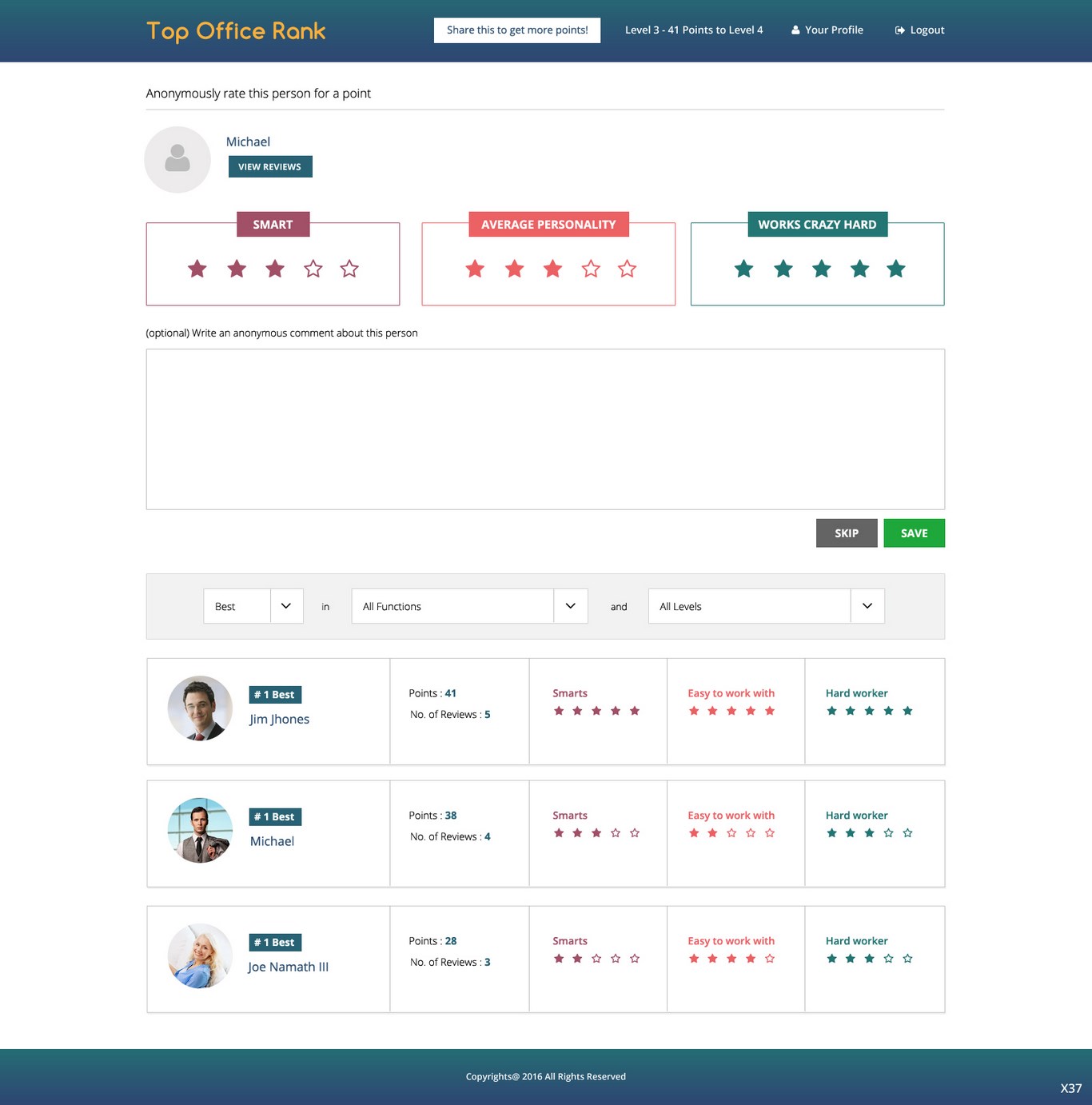This screenshot has width=1092, height=1105.
Task: Rate Smart three stars
Action: (275, 269)
